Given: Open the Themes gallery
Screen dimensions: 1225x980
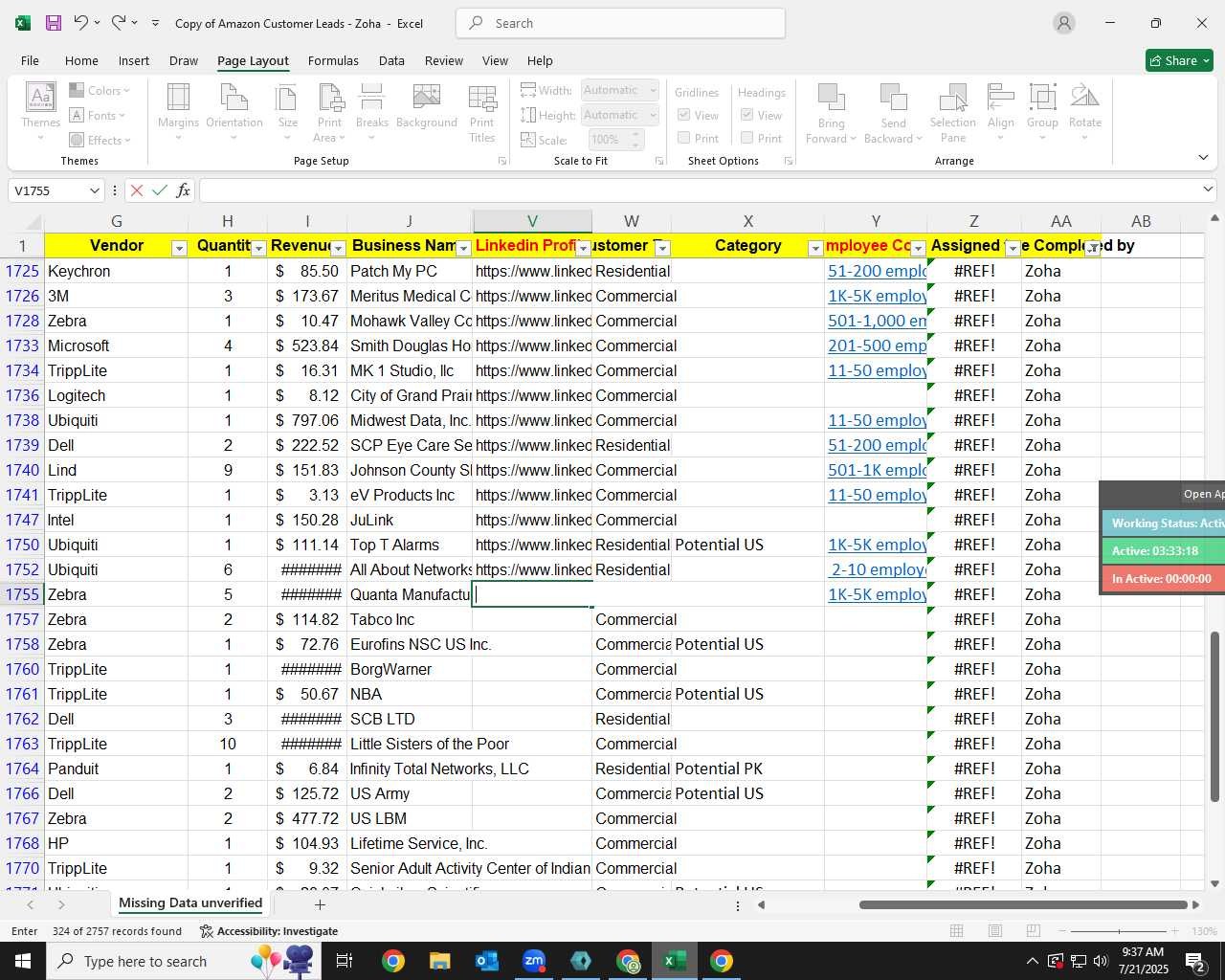Looking at the screenshot, I should (40, 112).
